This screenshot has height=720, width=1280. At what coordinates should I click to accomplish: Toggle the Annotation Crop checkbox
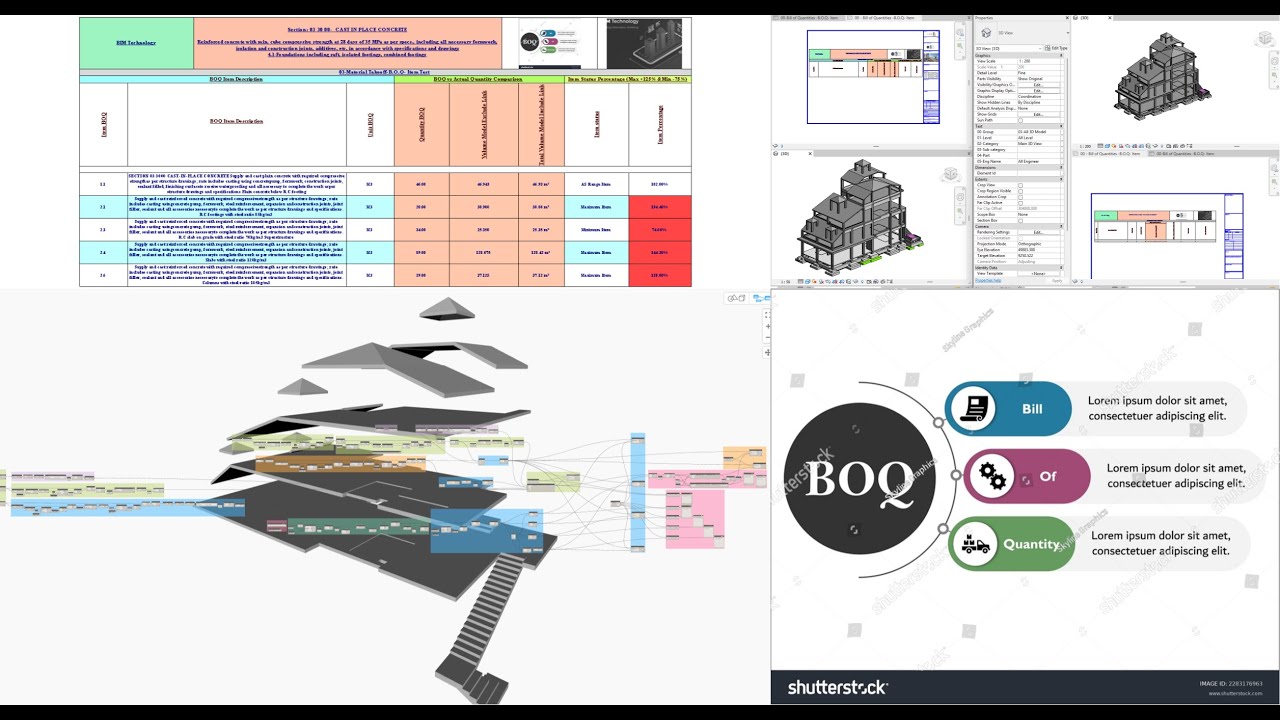click(x=1020, y=197)
